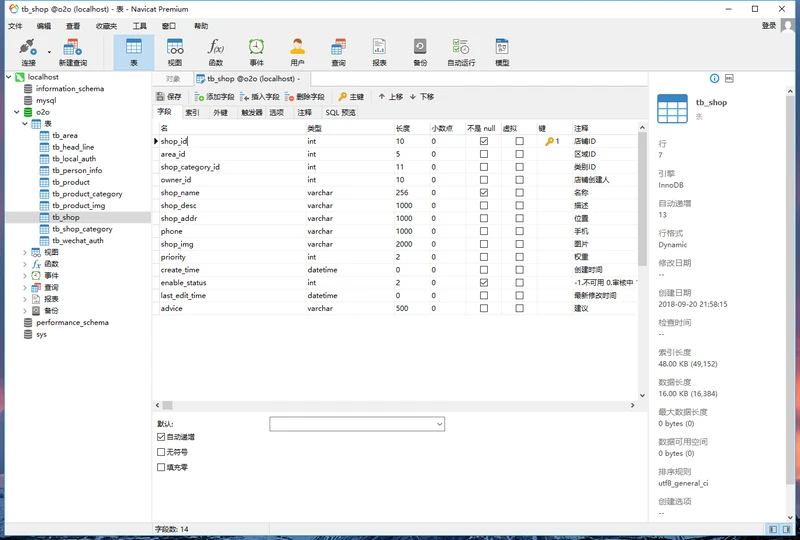Open 新建查询 (New Query) from toolbar
Viewport: 800px width, 540px height.
click(x=72, y=51)
